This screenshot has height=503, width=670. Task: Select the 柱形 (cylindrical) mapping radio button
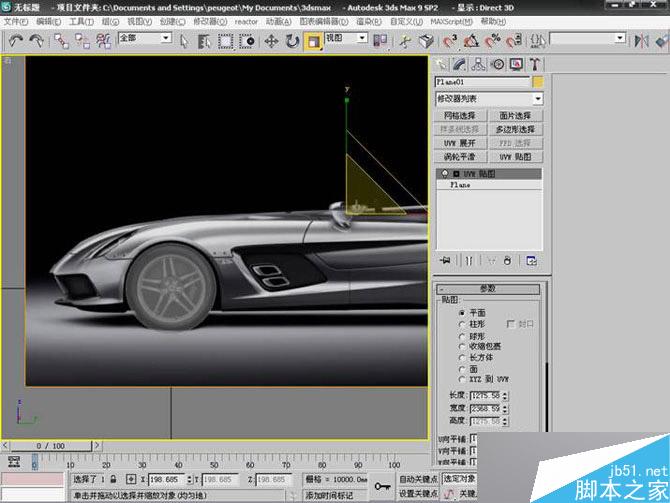pyautogui.click(x=461, y=324)
